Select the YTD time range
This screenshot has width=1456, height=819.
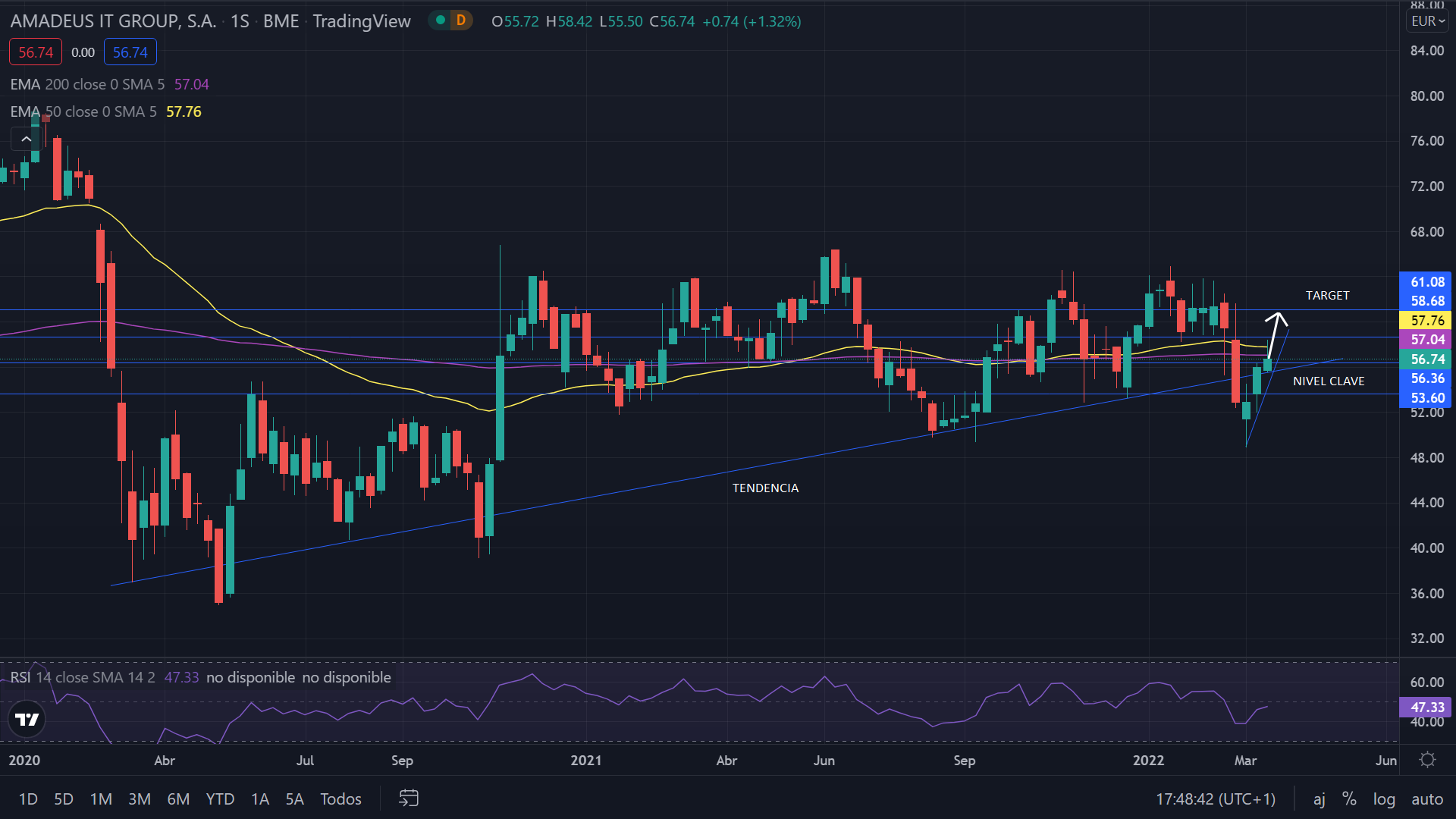point(220,799)
